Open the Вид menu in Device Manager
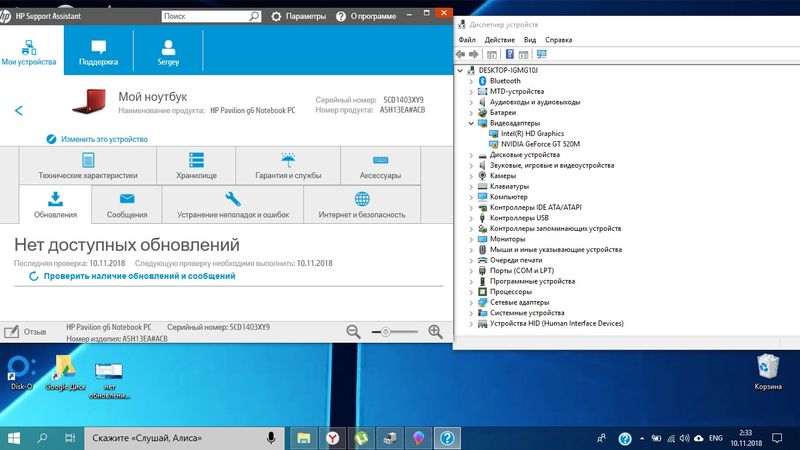The width and height of the screenshot is (800, 450). pos(530,40)
